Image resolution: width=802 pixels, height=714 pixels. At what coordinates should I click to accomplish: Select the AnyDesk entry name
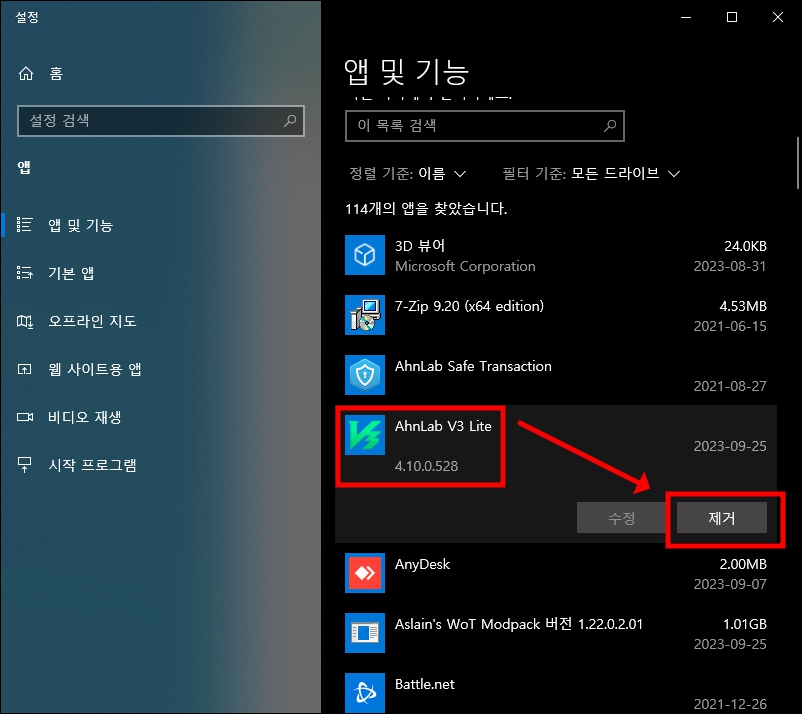pyautogui.click(x=422, y=564)
